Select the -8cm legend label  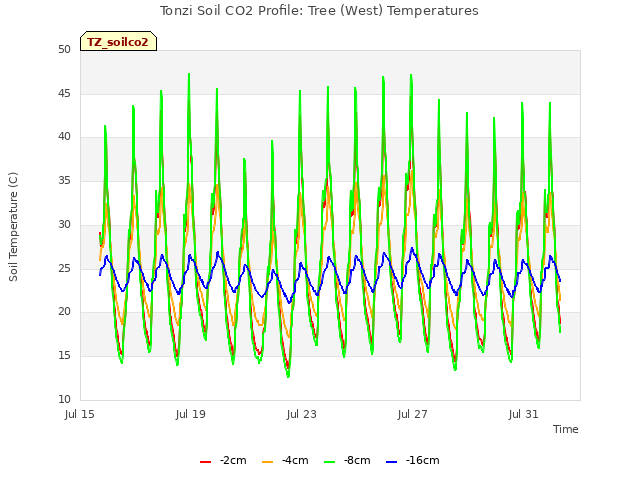[357, 460]
